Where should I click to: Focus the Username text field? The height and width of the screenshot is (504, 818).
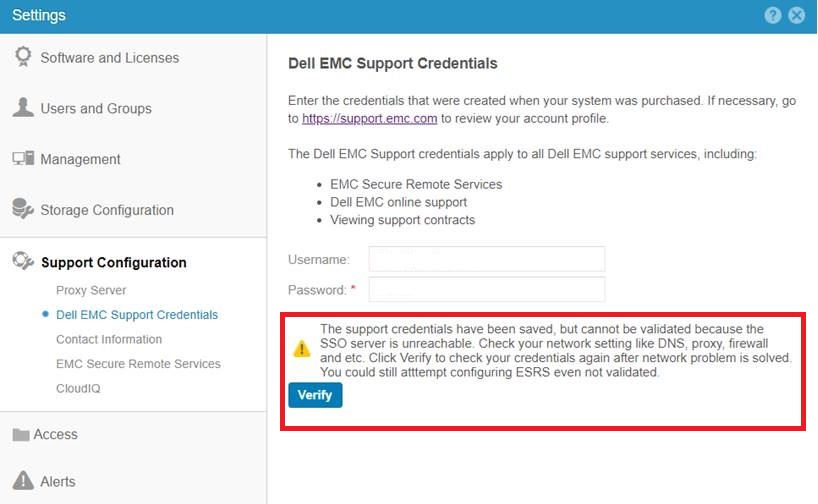487,259
